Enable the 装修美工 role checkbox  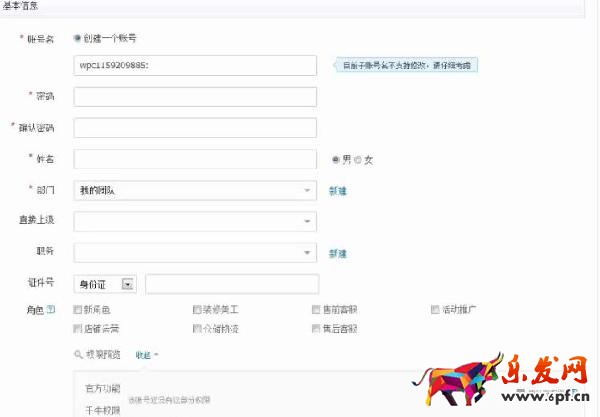click(x=196, y=309)
